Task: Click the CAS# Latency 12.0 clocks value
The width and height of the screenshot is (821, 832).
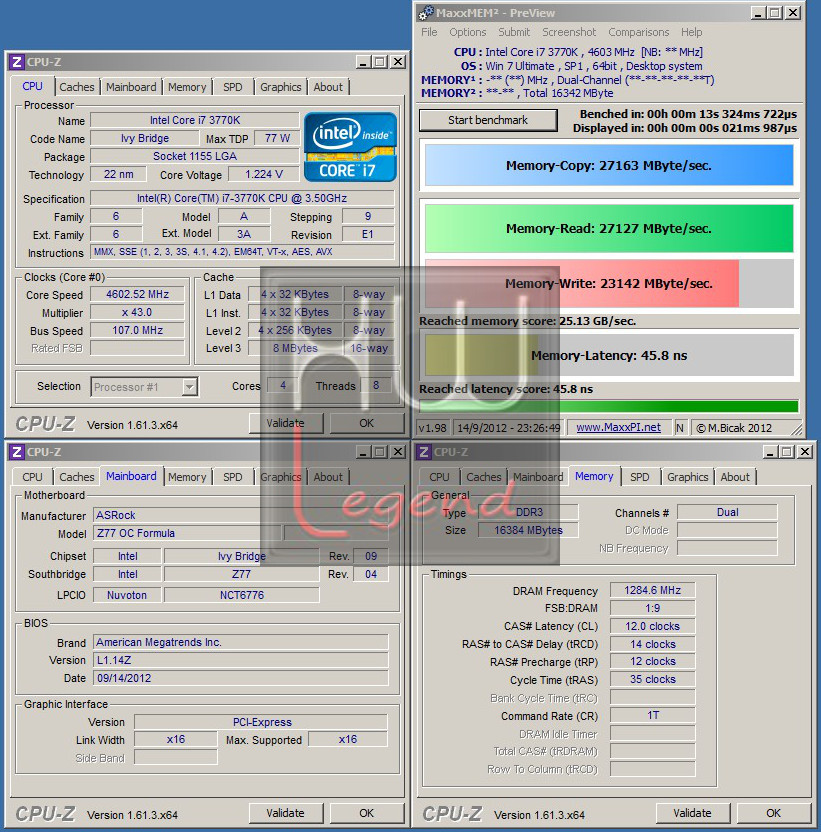Action: click(652, 627)
